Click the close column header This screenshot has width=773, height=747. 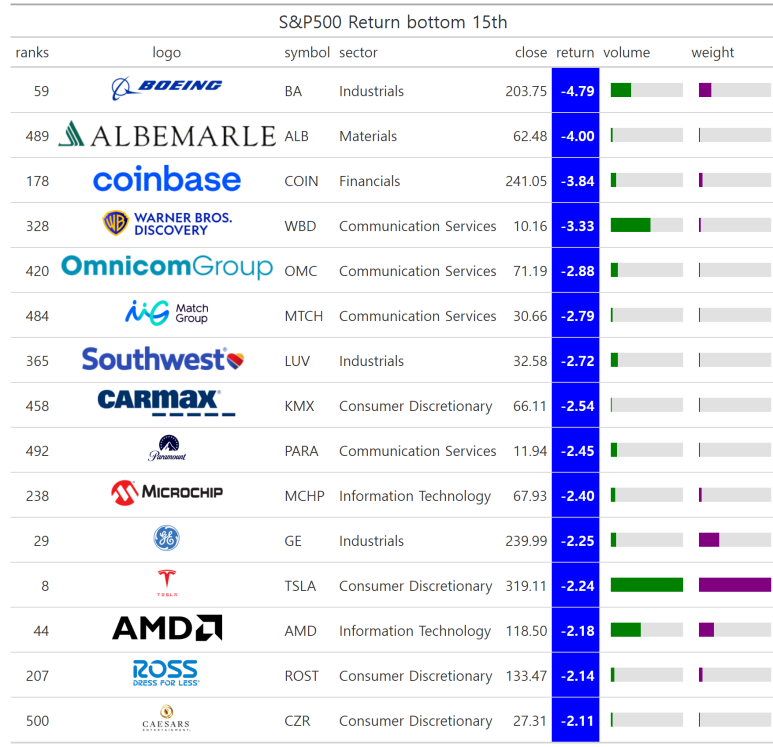click(530, 52)
